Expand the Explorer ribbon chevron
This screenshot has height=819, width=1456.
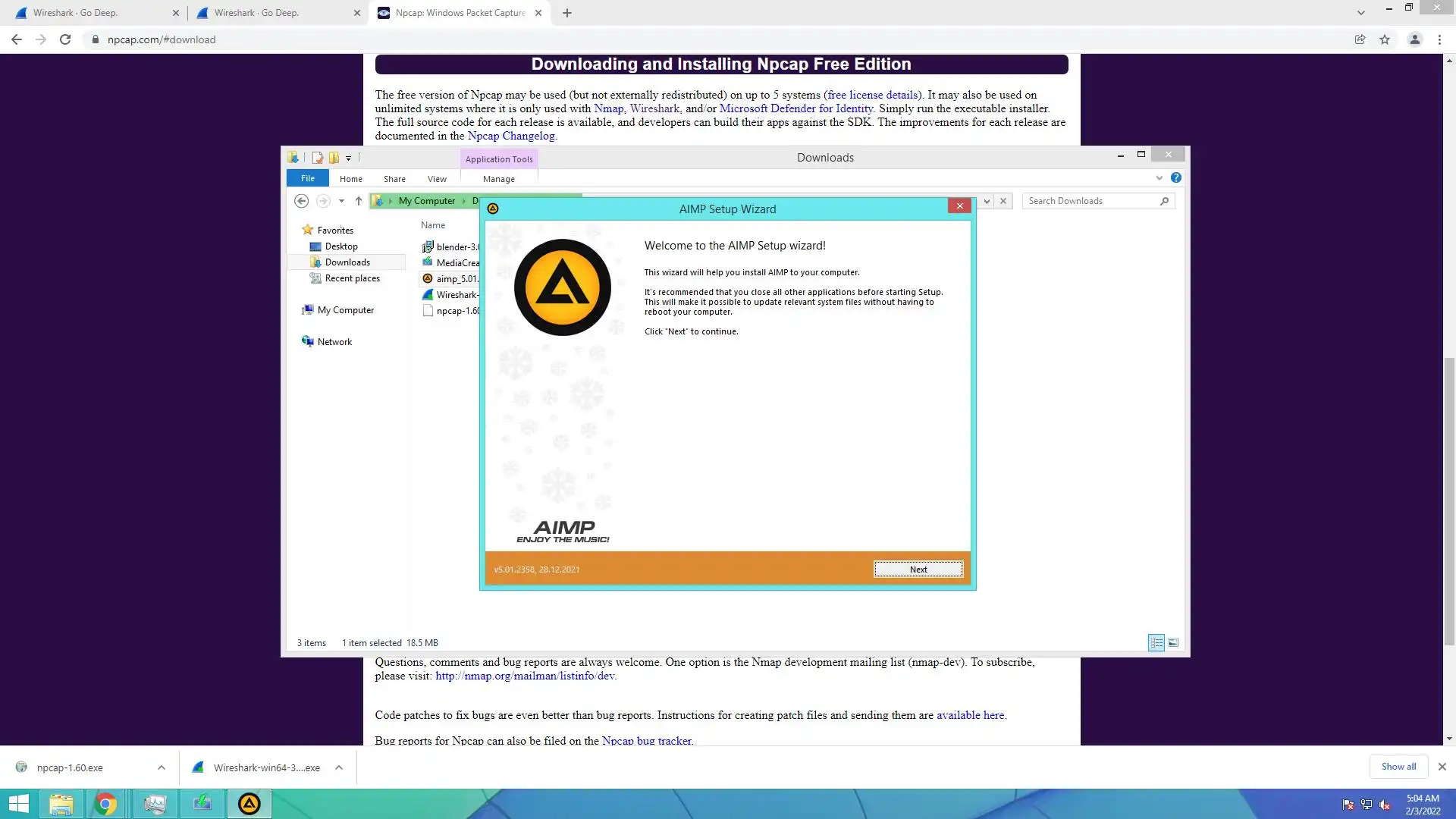point(1159,178)
